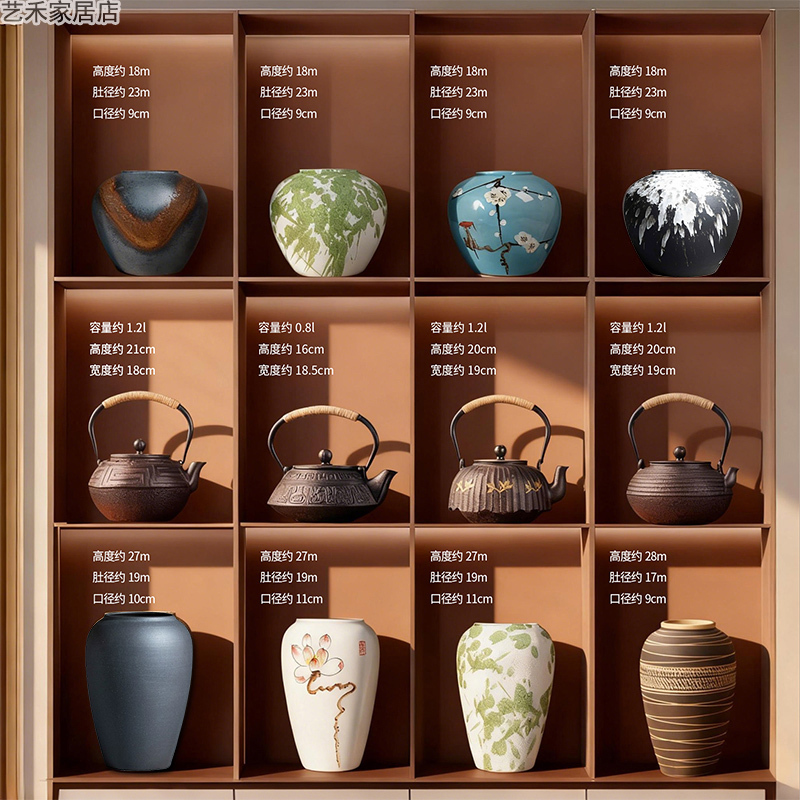Choose the tall matte dark gray vase
Screen dimensions: 800x800
coord(139,691)
